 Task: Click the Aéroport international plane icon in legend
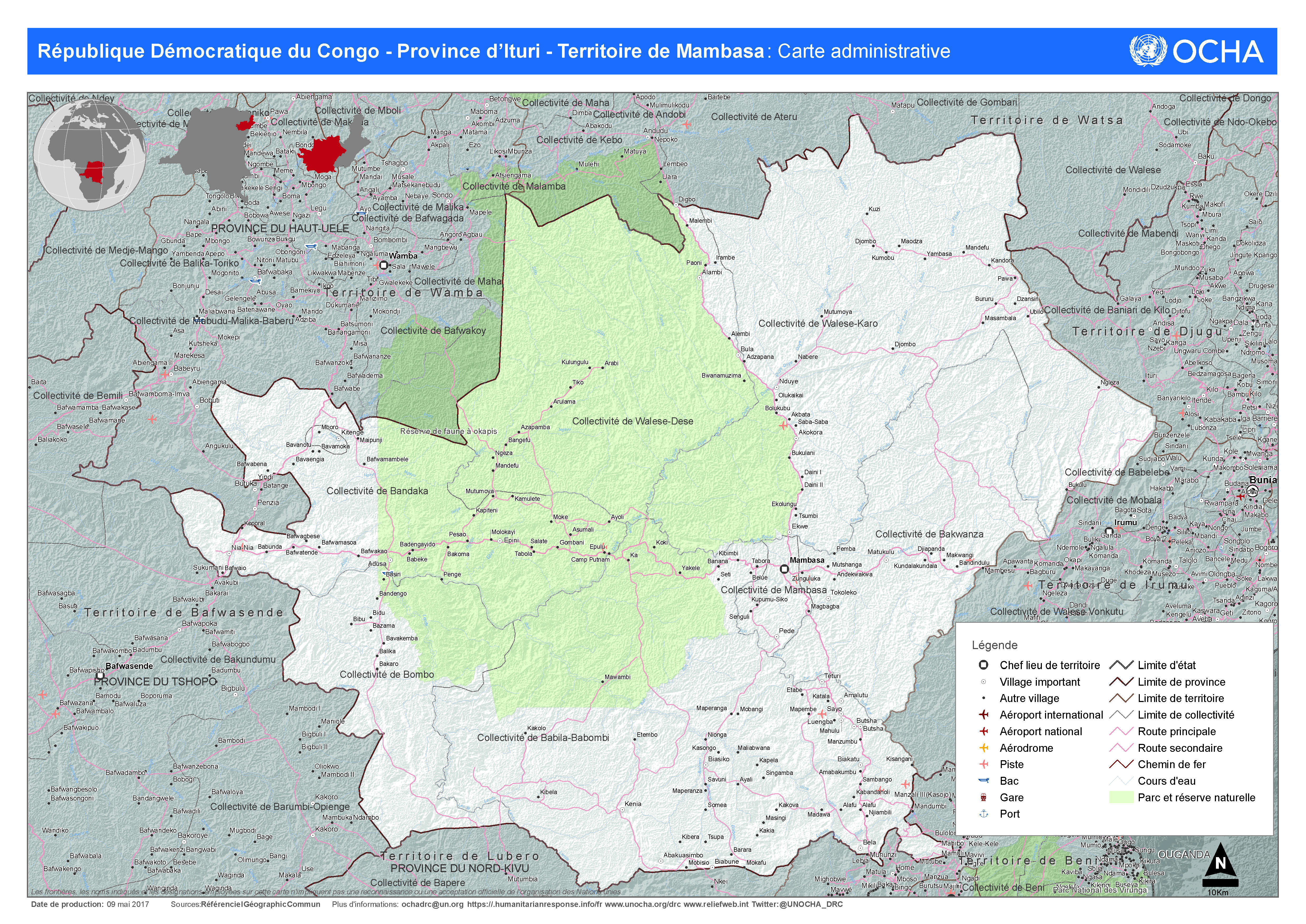[x=983, y=715]
